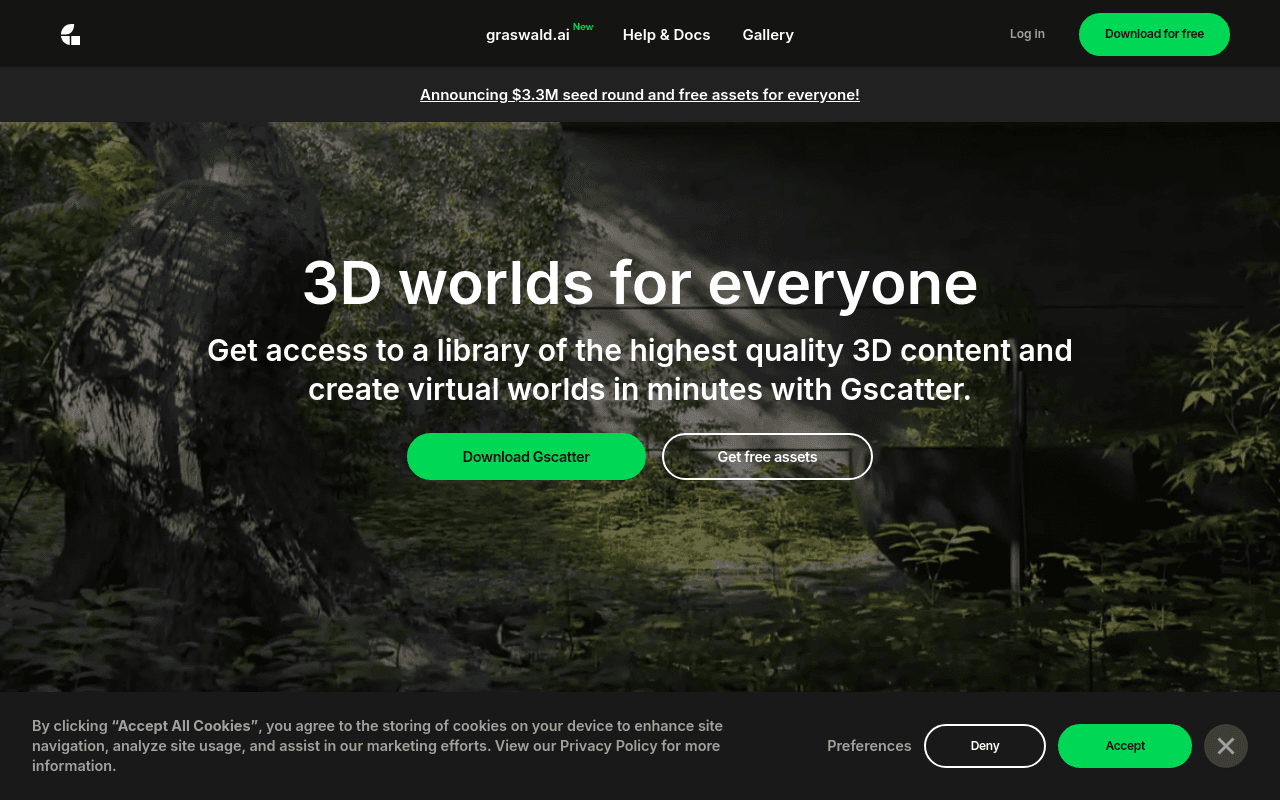Click the Download for free button
The image size is (1280, 800).
pyautogui.click(x=1154, y=34)
